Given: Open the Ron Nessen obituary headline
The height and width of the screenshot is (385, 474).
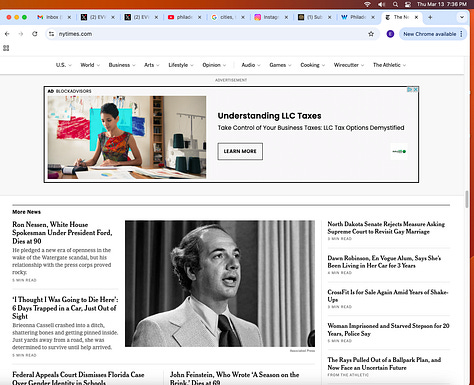Looking at the screenshot, I should (62, 233).
